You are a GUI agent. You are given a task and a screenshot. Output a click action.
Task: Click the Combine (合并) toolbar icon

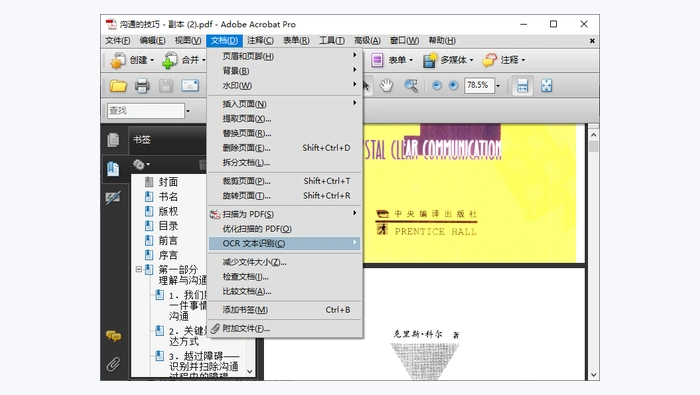coord(170,60)
